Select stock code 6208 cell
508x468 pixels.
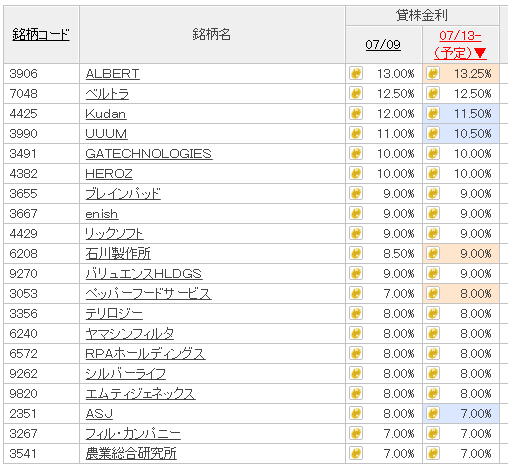41,254
